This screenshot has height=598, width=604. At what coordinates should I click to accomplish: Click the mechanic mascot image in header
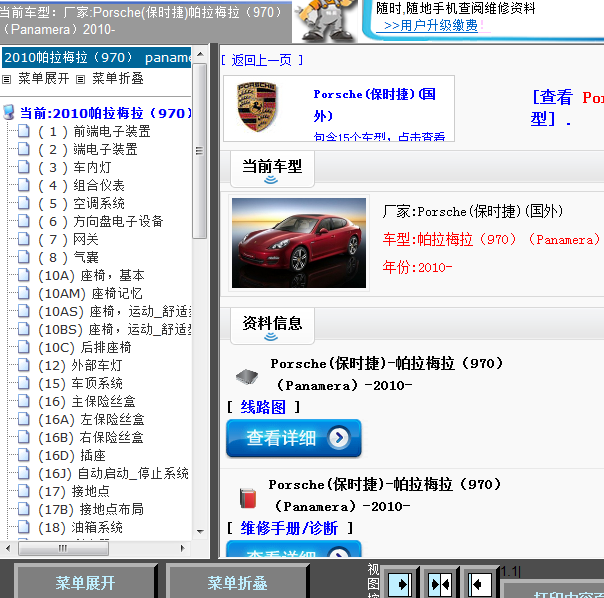point(325,20)
